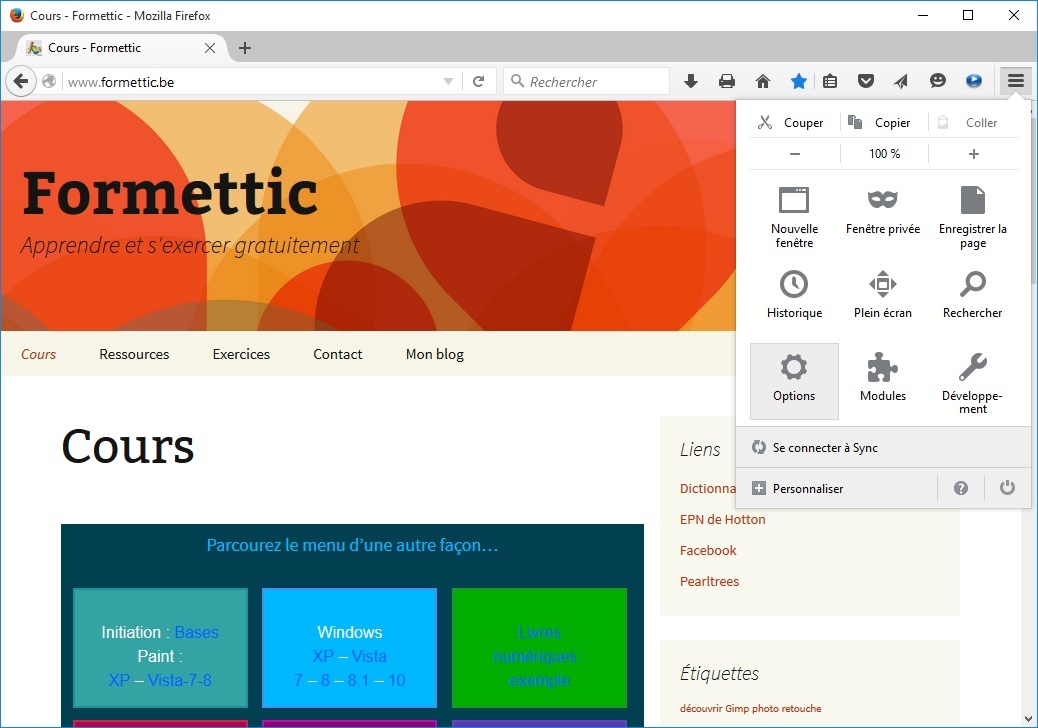Select Copier in the edit controls

pos(884,122)
